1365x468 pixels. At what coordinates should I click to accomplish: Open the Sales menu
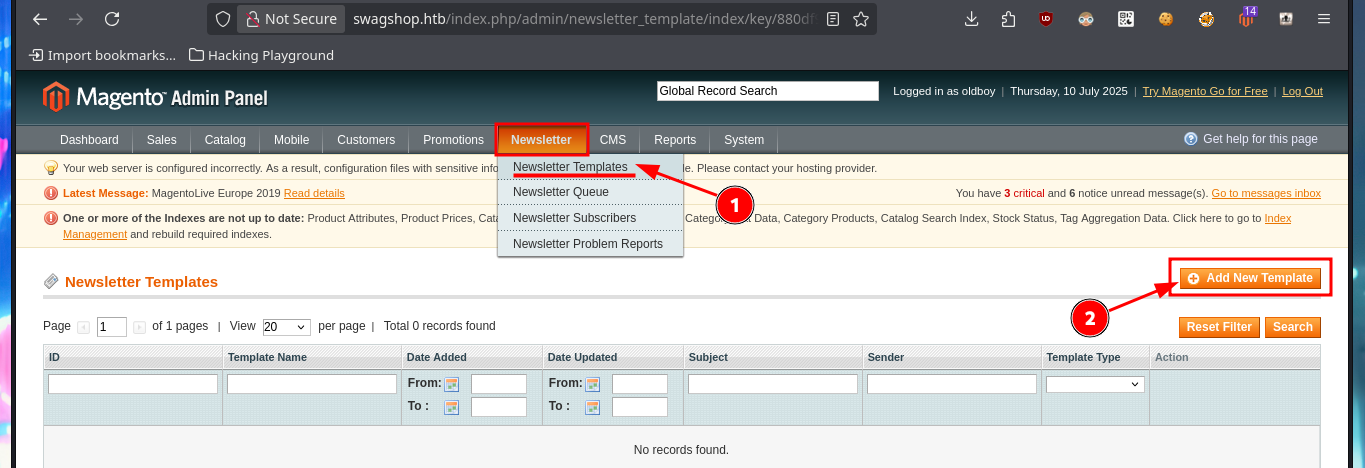[161, 140]
